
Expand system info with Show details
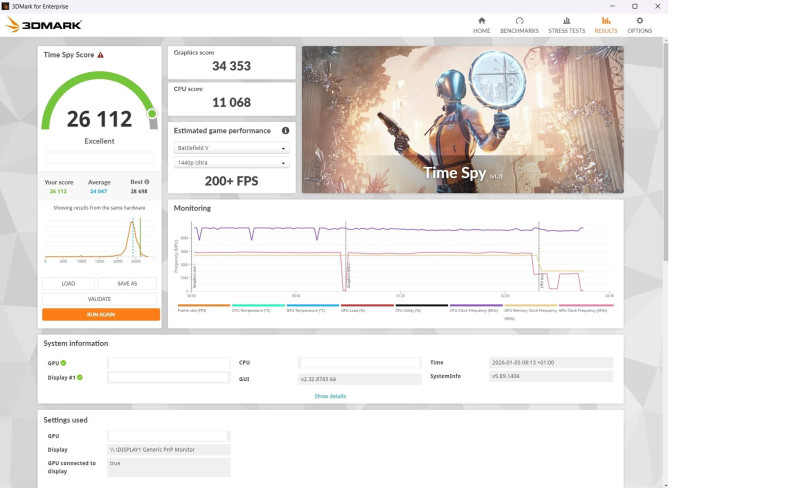[330, 396]
